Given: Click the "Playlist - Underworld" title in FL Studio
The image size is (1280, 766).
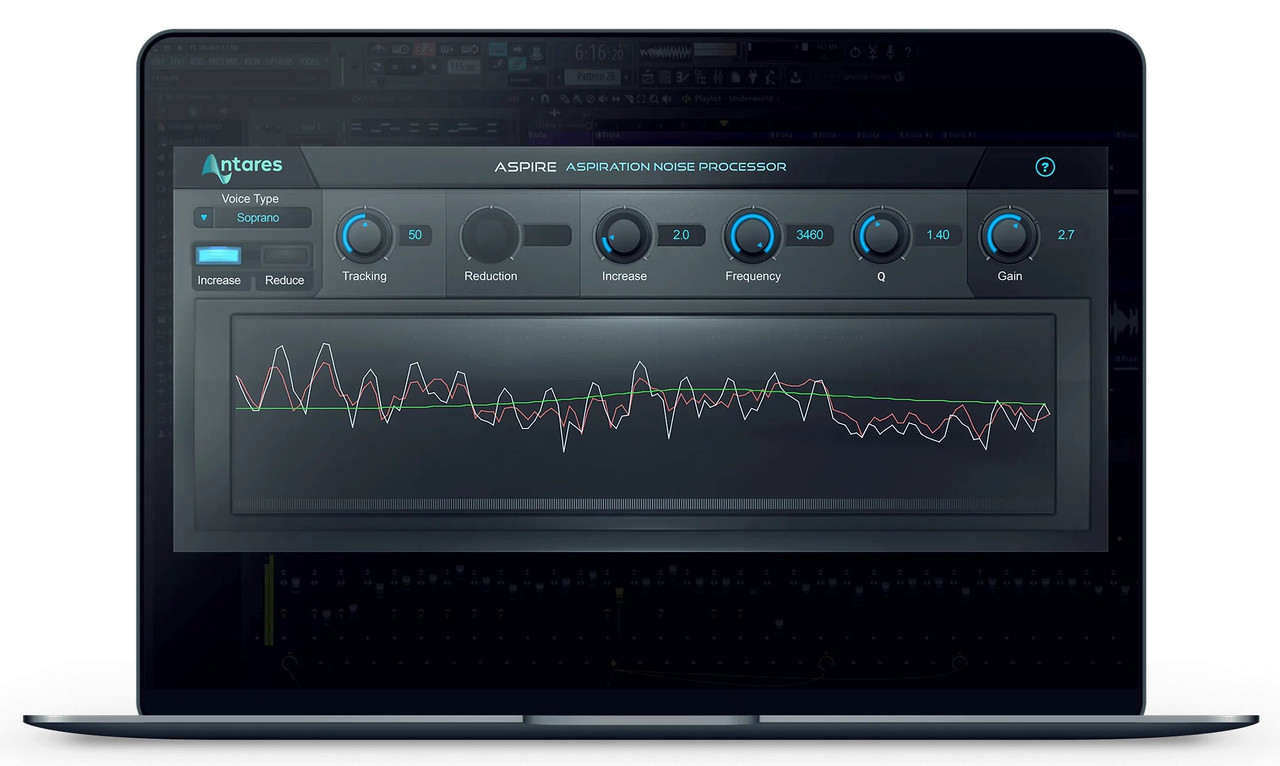Looking at the screenshot, I should tap(736, 99).
